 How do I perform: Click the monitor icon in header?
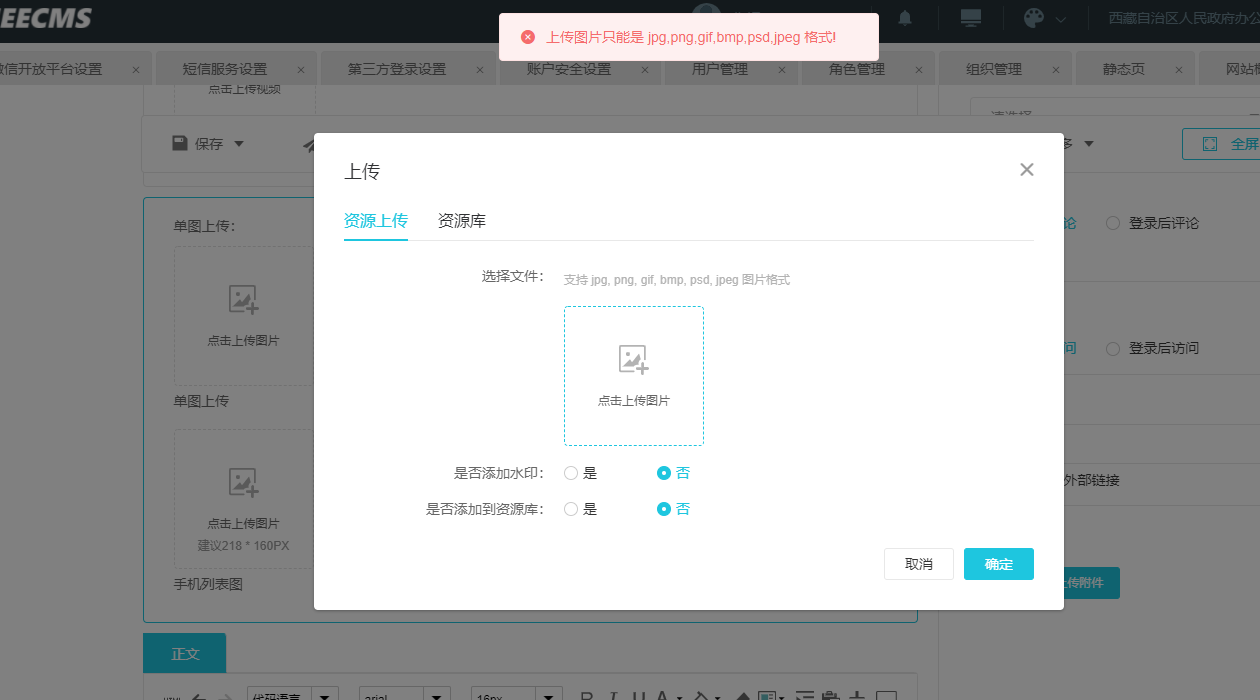[x=970, y=18]
